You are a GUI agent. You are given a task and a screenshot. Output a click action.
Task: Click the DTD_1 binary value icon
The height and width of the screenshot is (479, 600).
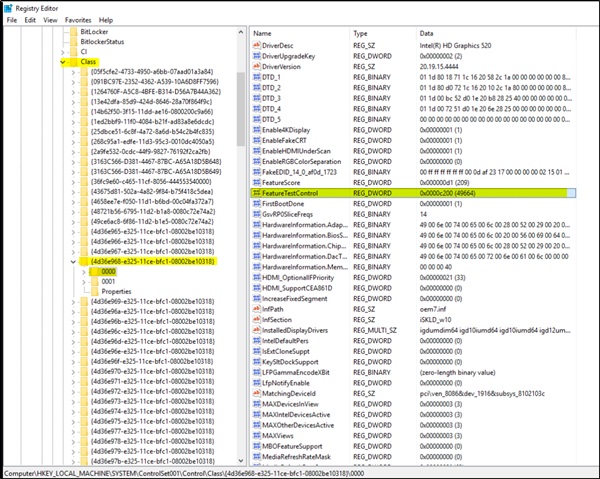point(256,77)
